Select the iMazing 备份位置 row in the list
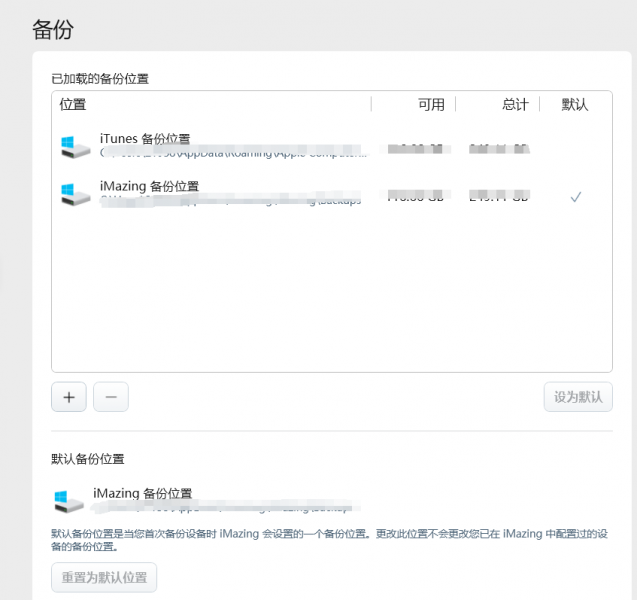Screen dimensions: 637x600 [332, 194]
